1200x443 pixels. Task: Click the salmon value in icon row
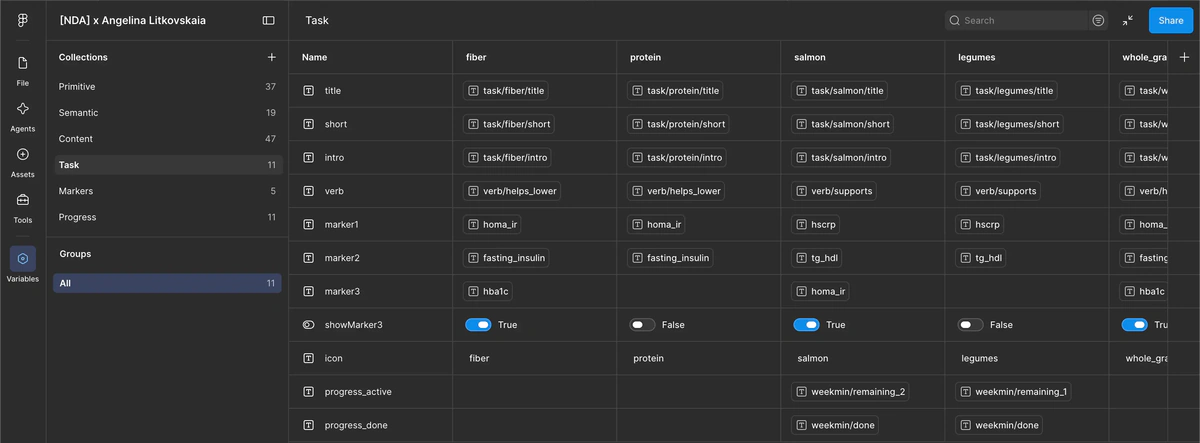[813, 358]
